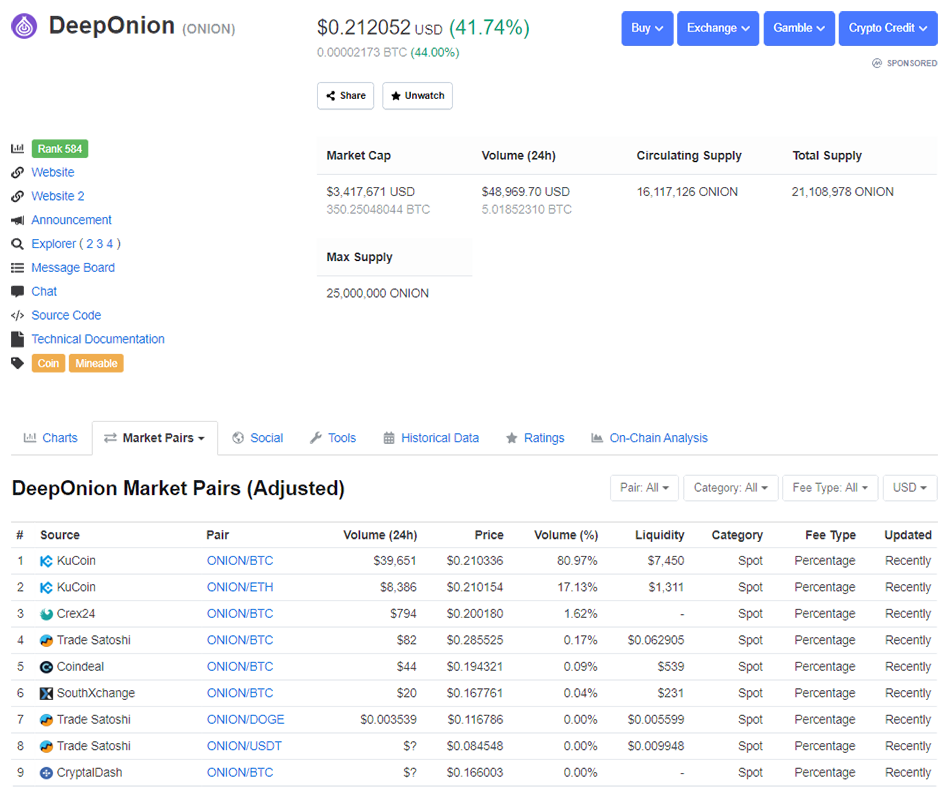Open the Chat link
The width and height of the screenshot is (950, 789).
44,291
